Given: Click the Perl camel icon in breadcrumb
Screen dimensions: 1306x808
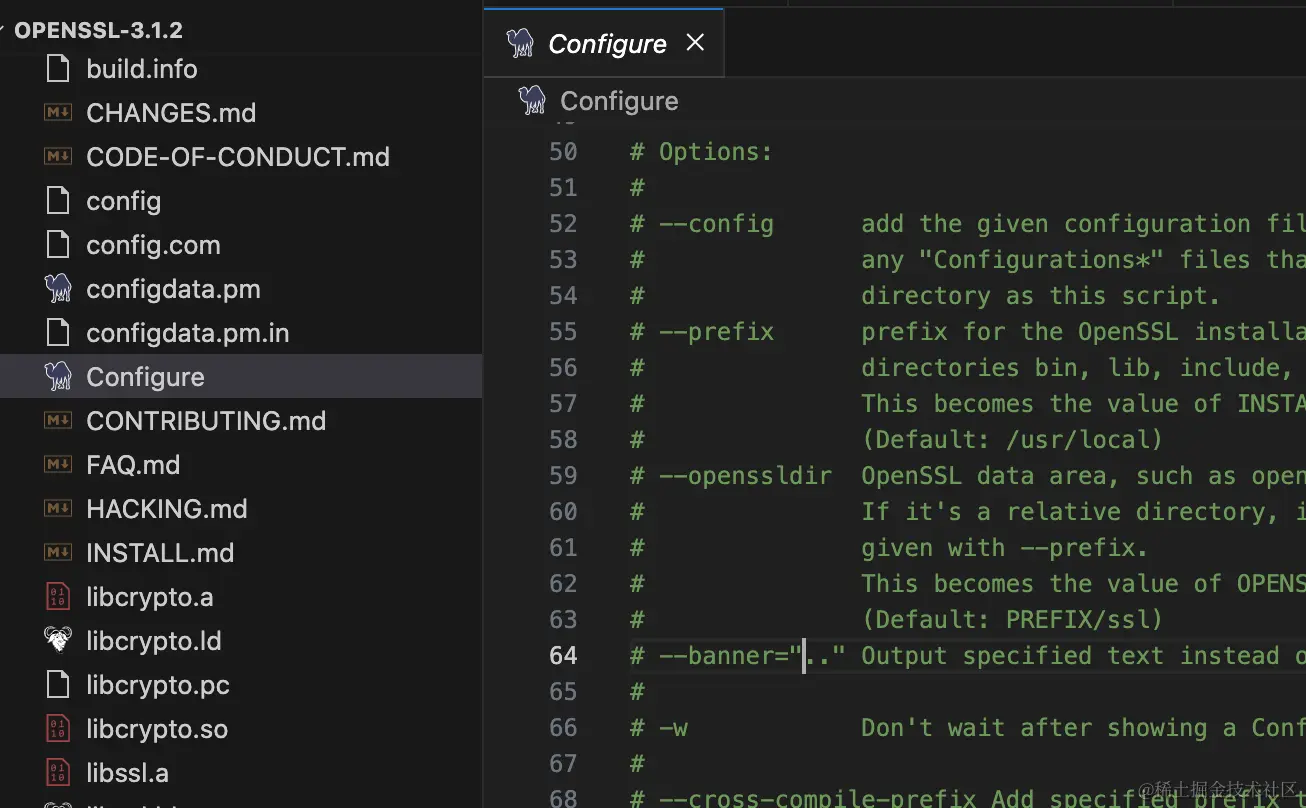Looking at the screenshot, I should [x=532, y=101].
